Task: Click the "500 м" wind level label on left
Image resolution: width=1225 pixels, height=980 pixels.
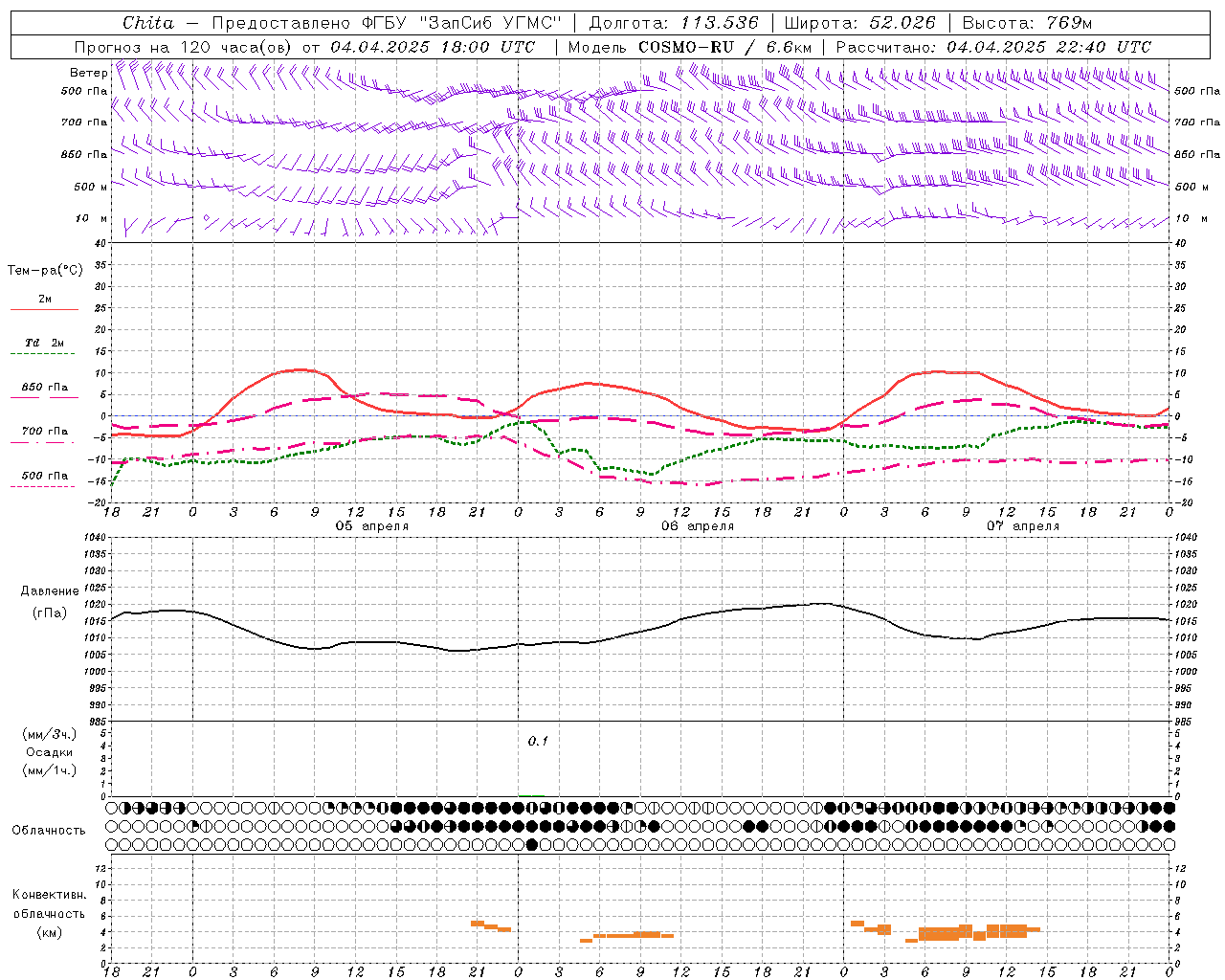Action: click(90, 187)
